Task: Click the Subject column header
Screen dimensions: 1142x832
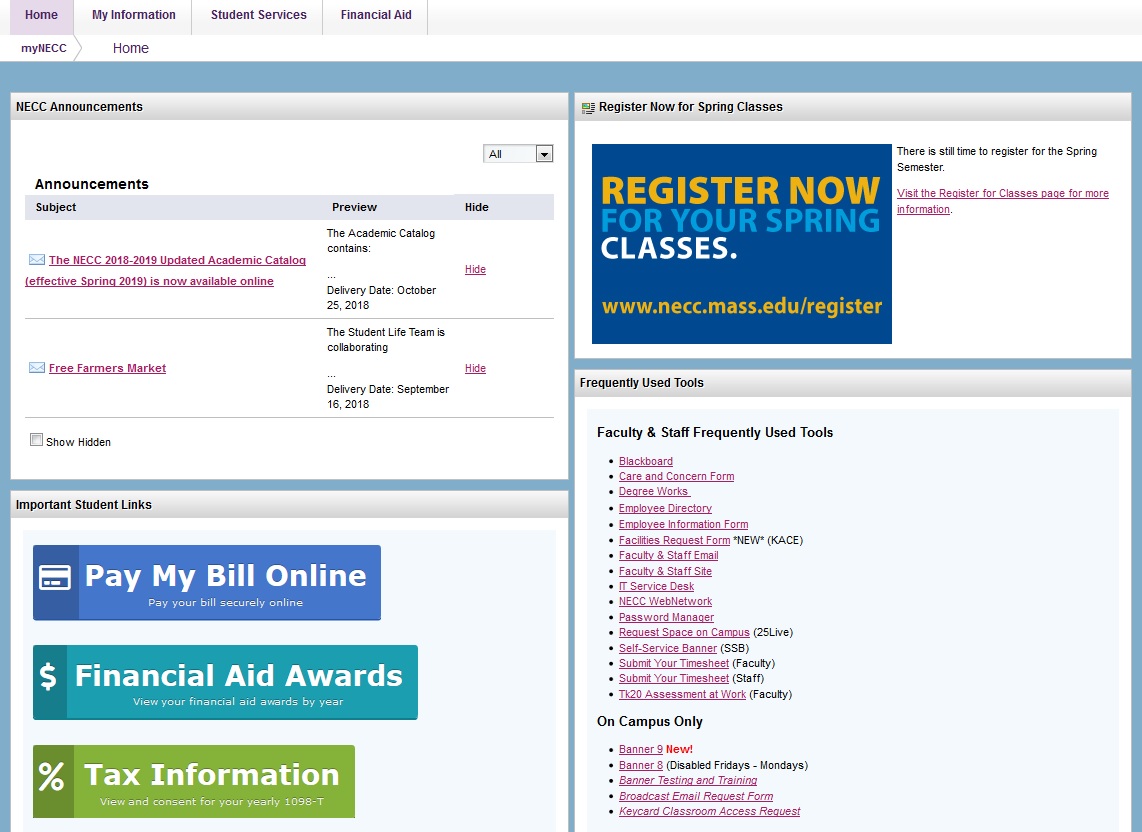Action: tap(55, 207)
